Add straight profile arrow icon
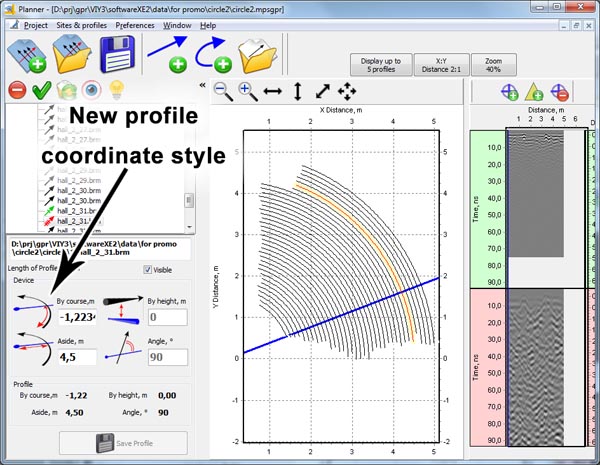This screenshot has height=465, width=600. click(x=168, y=54)
